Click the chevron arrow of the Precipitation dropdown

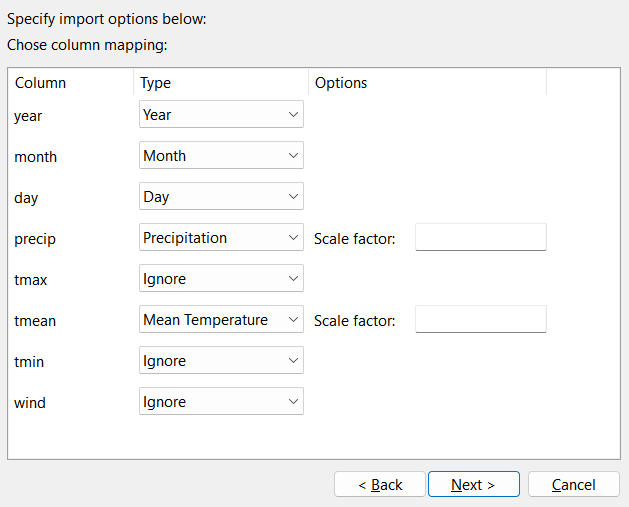(293, 238)
